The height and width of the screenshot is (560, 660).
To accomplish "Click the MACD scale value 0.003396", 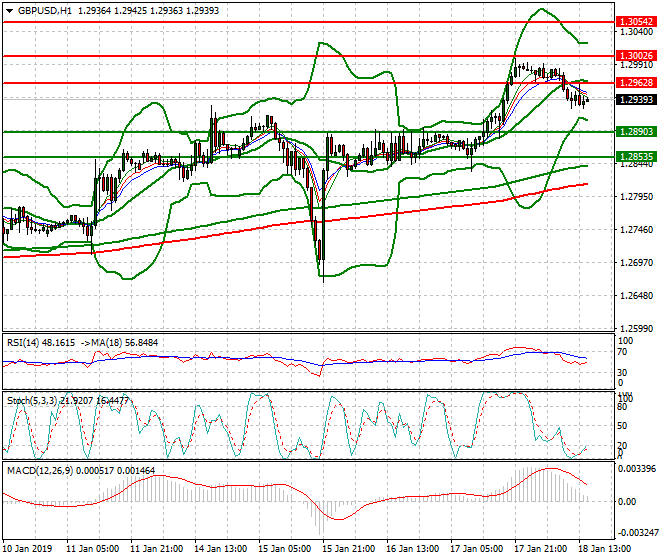I will pyautogui.click(x=637, y=469).
